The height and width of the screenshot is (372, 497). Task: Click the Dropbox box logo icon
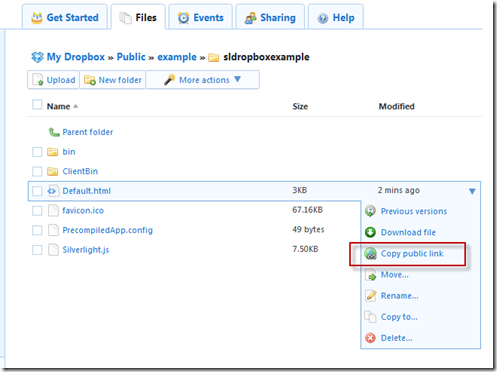point(37,57)
